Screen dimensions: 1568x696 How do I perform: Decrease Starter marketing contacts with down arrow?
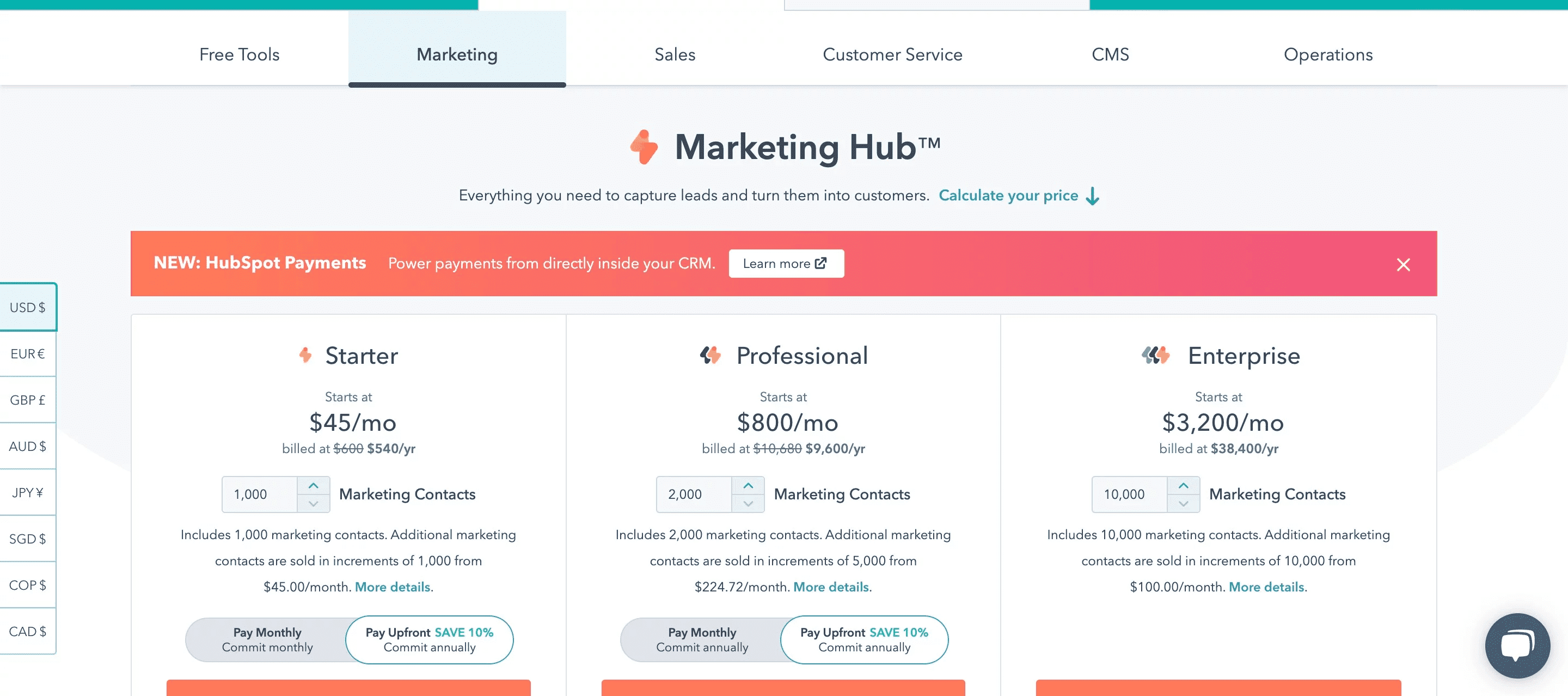click(x=314, y=504)
